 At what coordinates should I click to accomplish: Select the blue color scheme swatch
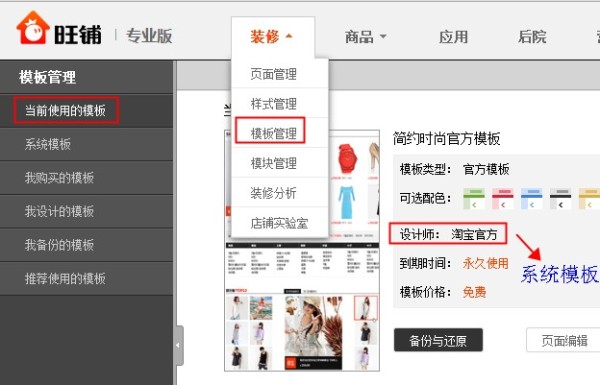pyautogui.click(x=532, y=199)
